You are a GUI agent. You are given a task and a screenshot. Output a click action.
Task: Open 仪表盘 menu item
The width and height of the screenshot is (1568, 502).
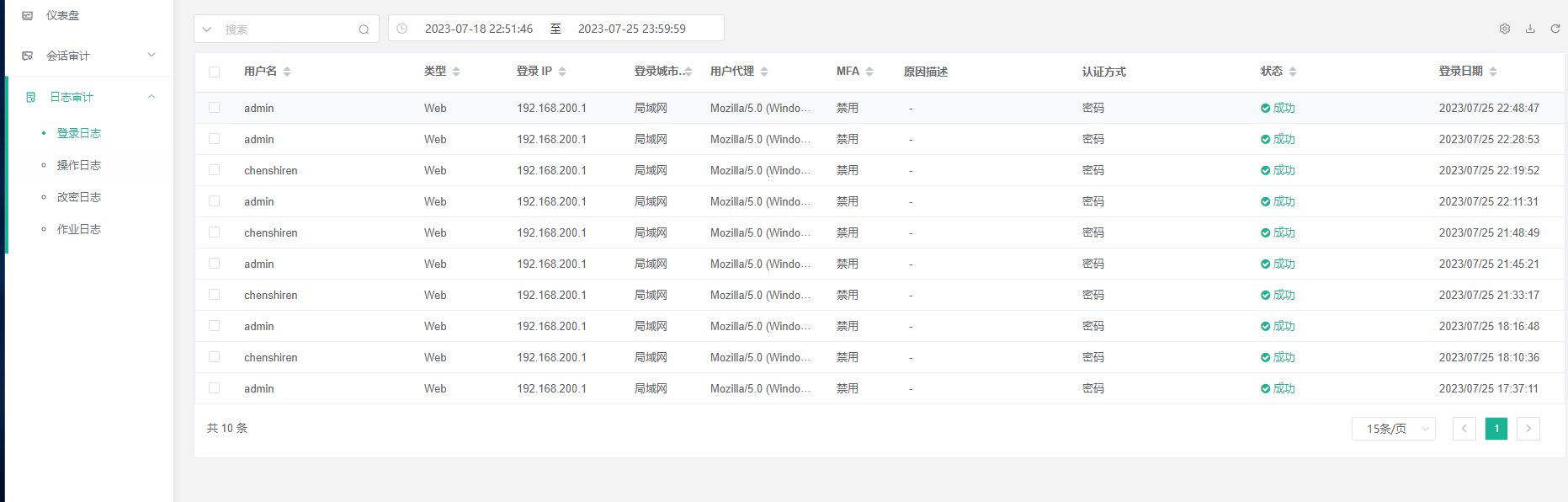pyautogui.click(x=63, y=15)
